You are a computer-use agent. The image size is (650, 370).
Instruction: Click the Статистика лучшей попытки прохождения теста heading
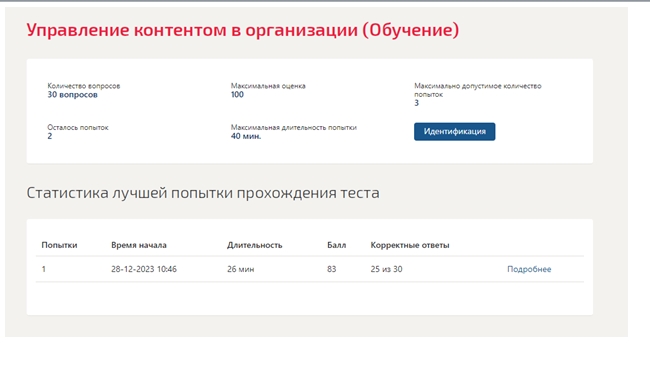click(x=203, y=193)
